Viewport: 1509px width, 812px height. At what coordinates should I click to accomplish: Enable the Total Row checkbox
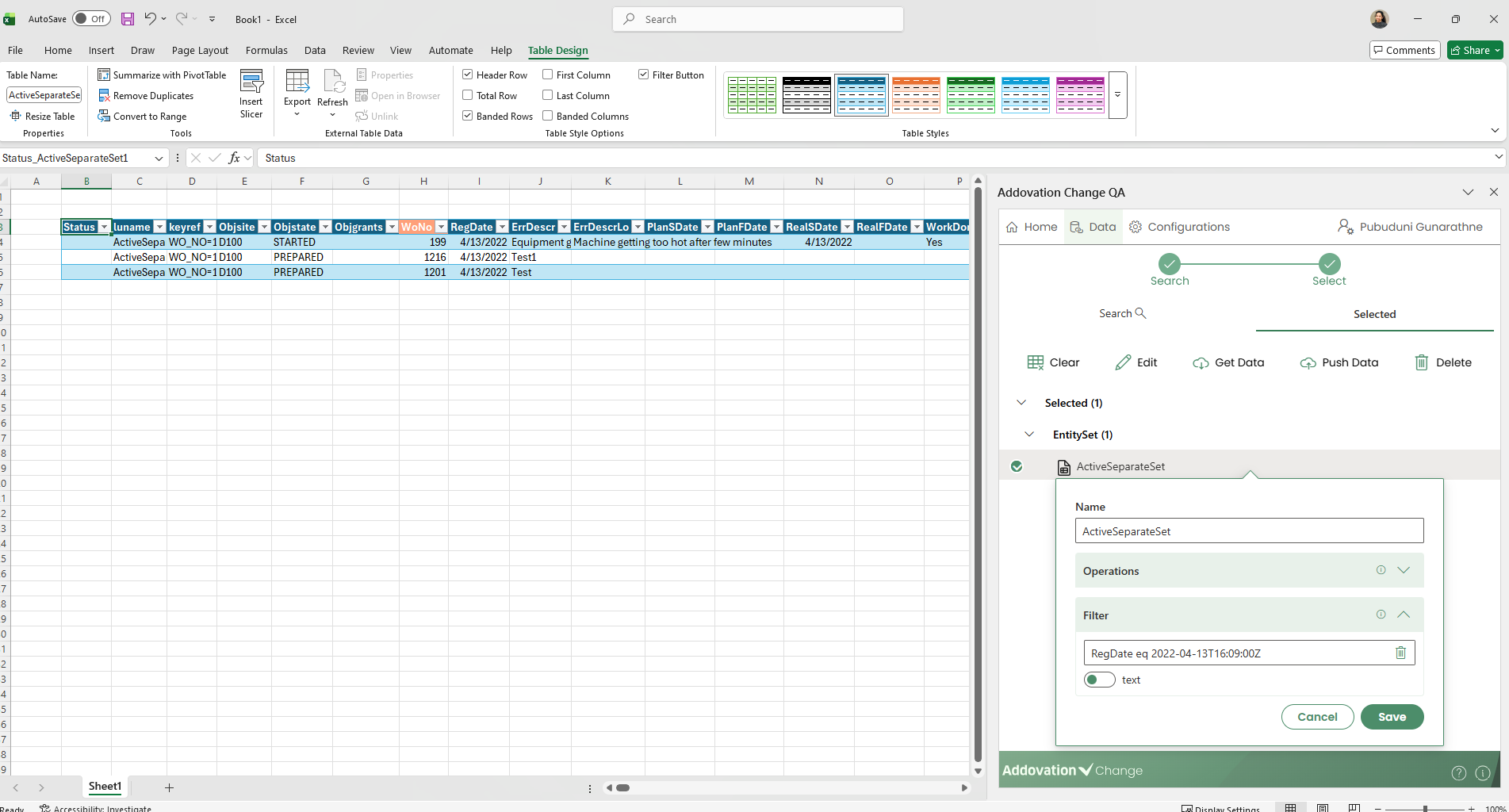coord(468,96)
